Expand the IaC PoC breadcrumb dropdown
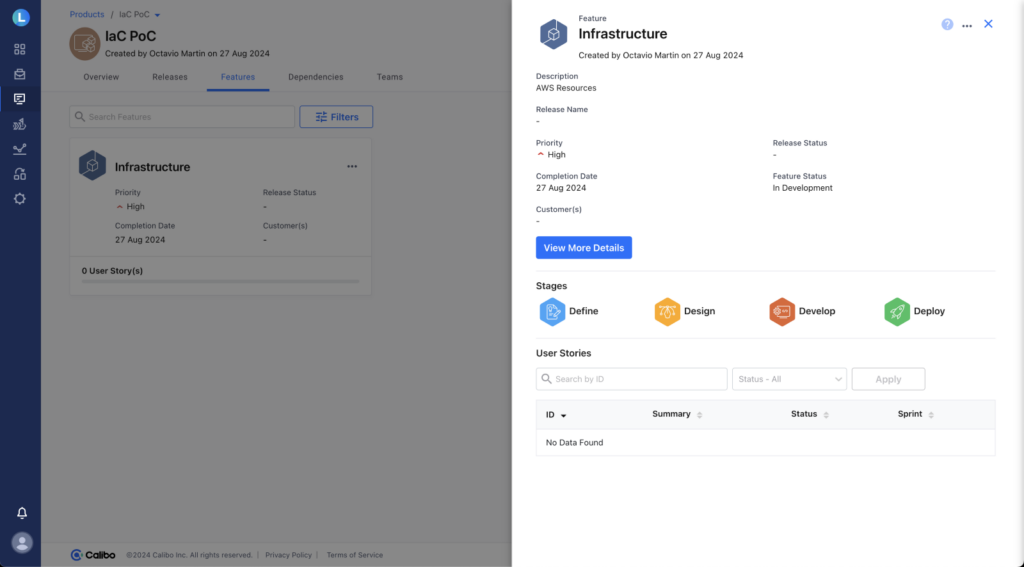 (157, 15)
